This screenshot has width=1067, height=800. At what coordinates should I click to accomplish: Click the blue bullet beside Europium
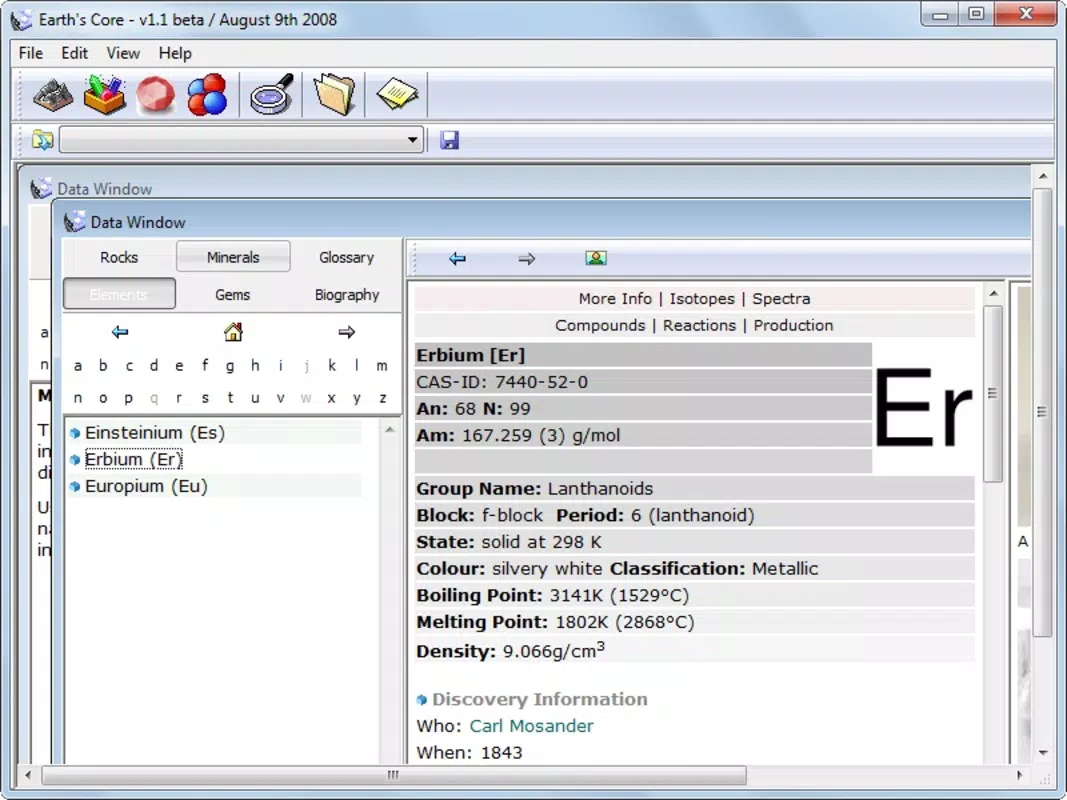tap(75, 486)
